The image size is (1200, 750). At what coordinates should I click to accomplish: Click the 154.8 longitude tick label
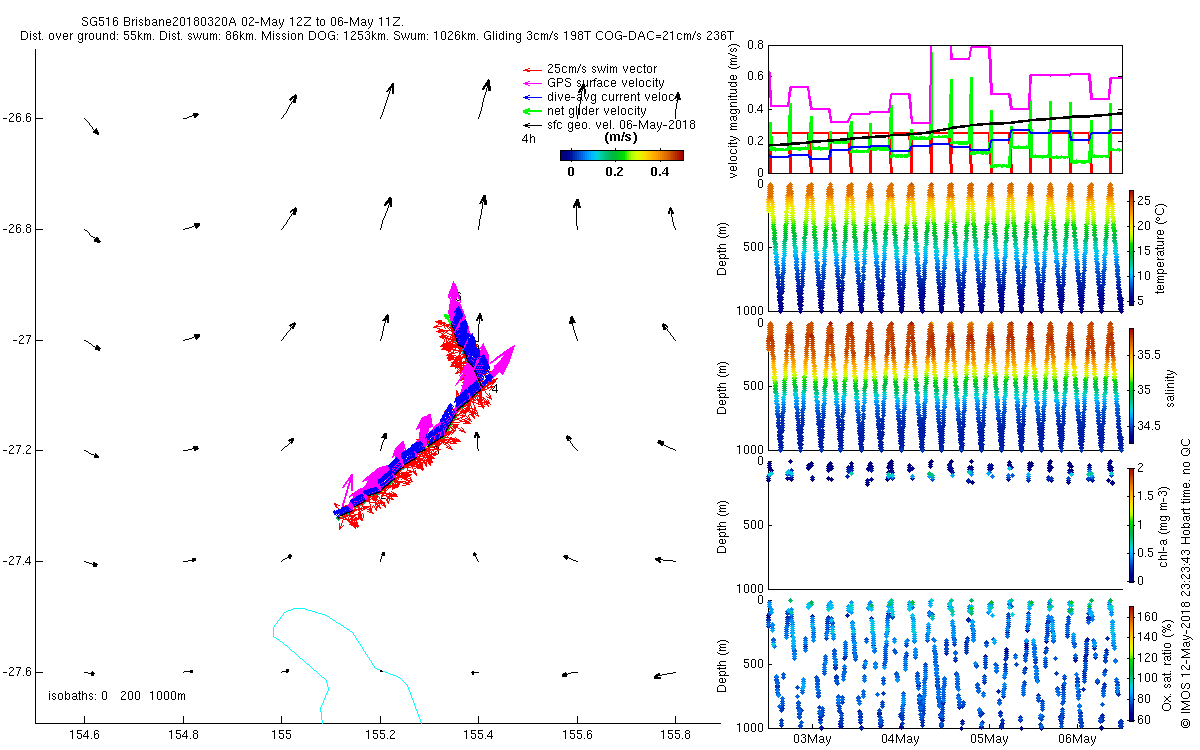tap(183, 736)
